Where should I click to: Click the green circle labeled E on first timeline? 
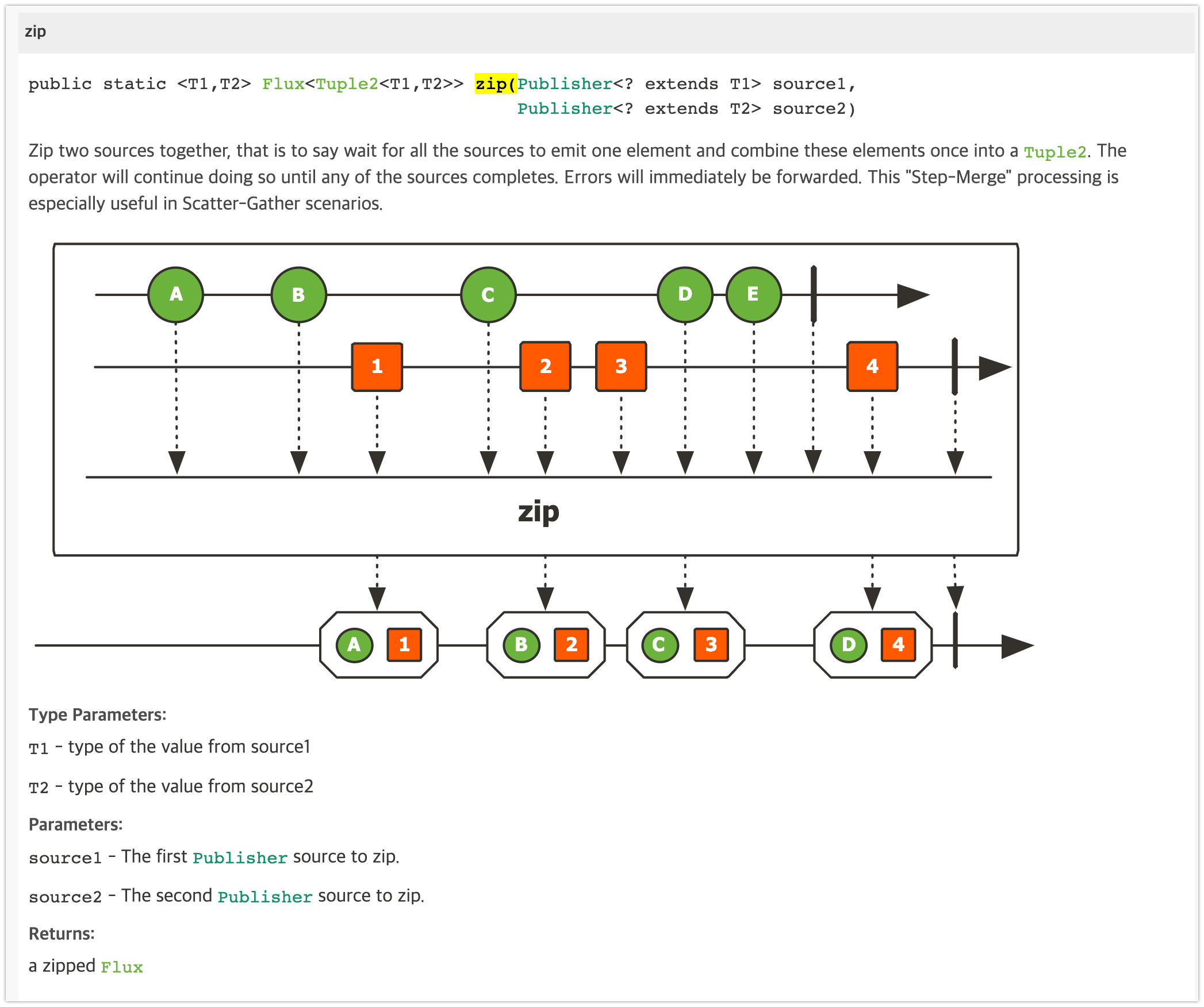pyautogui.click(x=753, y=294)
